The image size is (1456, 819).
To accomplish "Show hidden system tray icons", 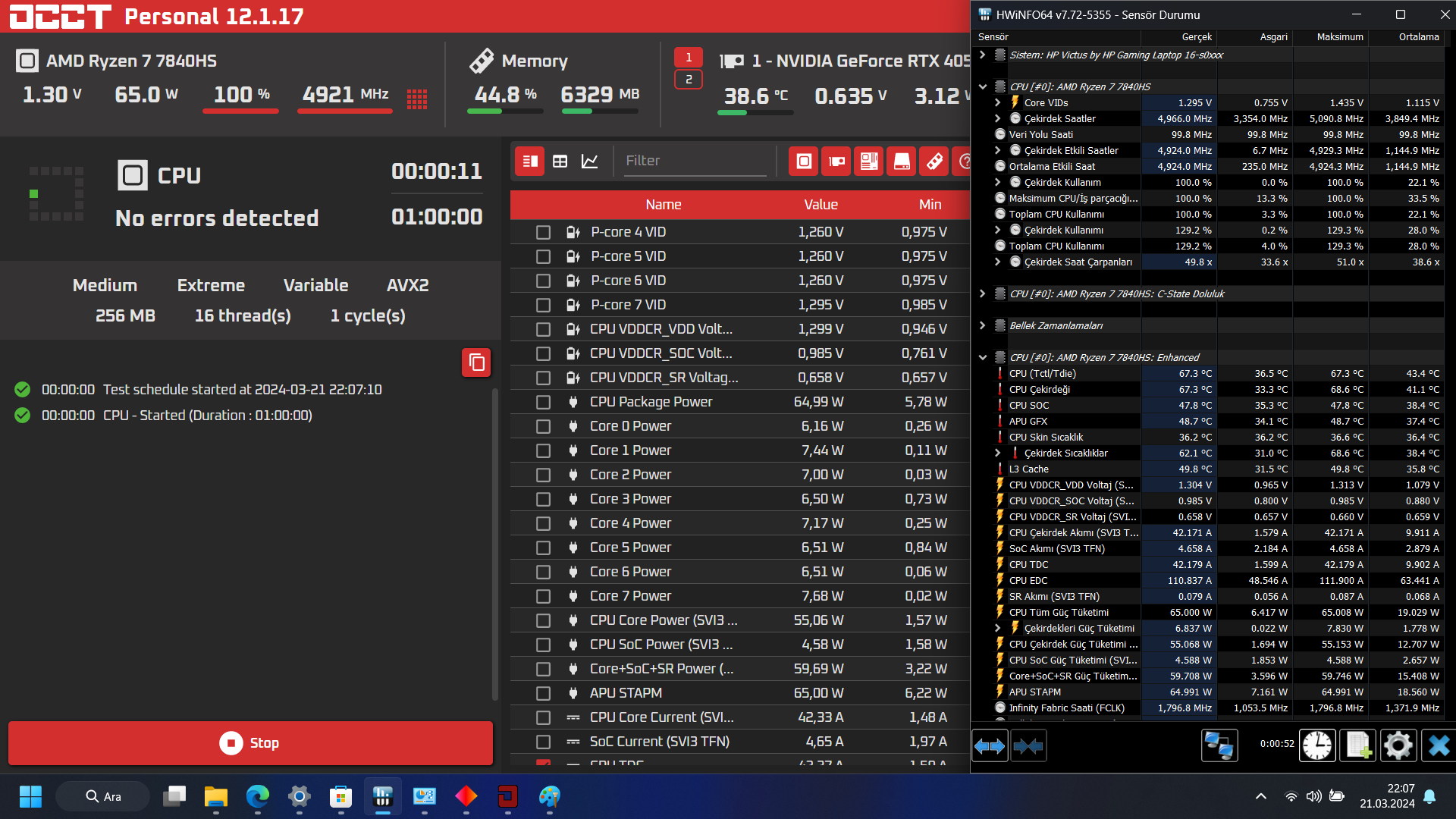I will (x=1261, y=796).
